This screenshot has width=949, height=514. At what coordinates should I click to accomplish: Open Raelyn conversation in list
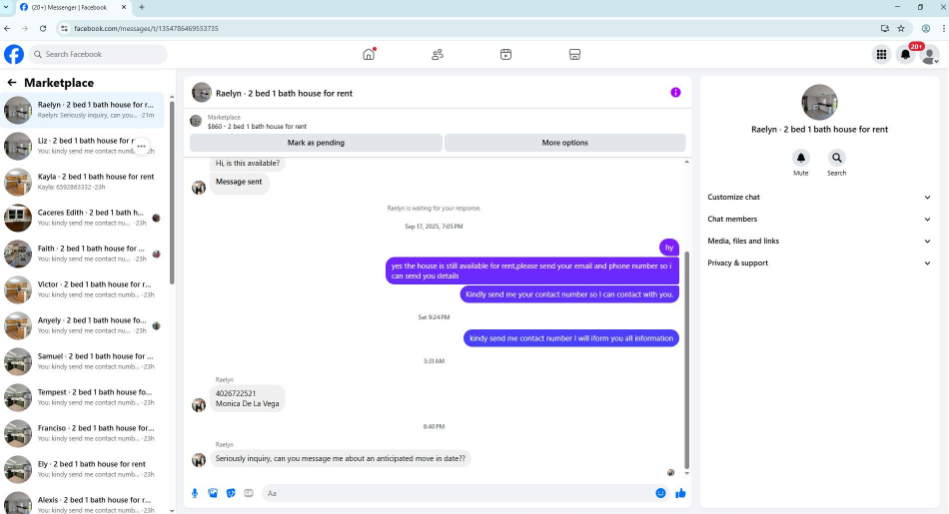point(82,110)
